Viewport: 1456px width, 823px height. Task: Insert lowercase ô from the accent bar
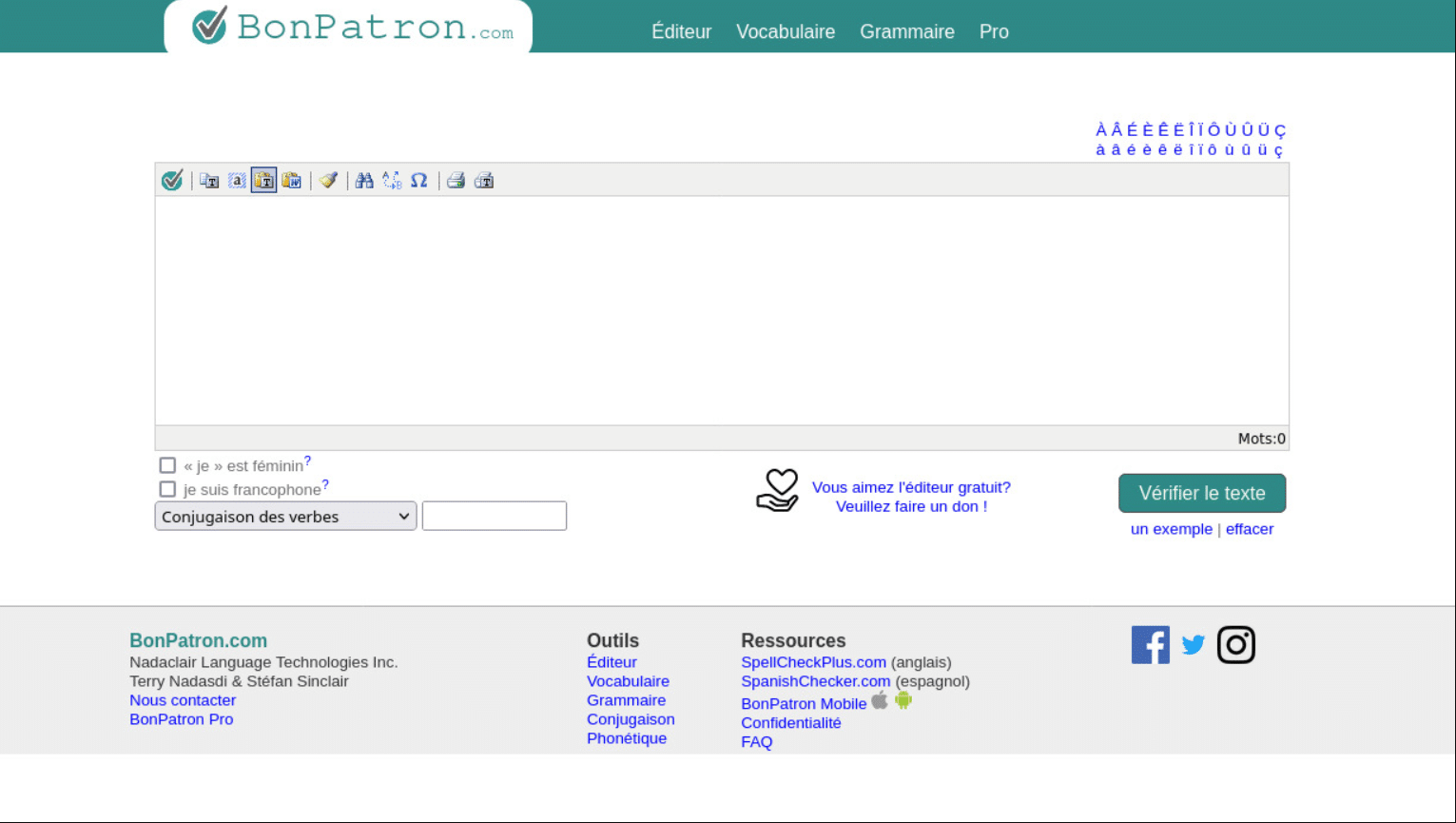pyautogui.click(x=1213, y=149)
